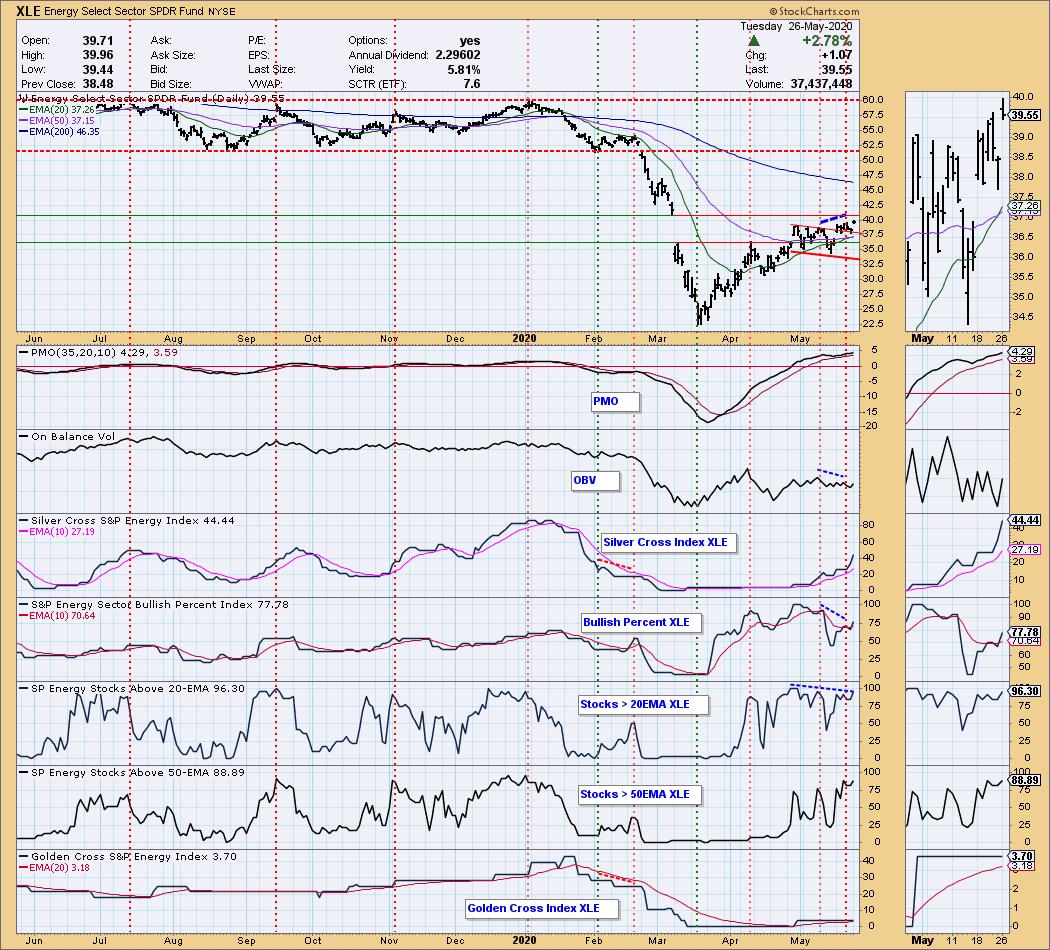Click the green up-arrow change indicator

[753, 41]
